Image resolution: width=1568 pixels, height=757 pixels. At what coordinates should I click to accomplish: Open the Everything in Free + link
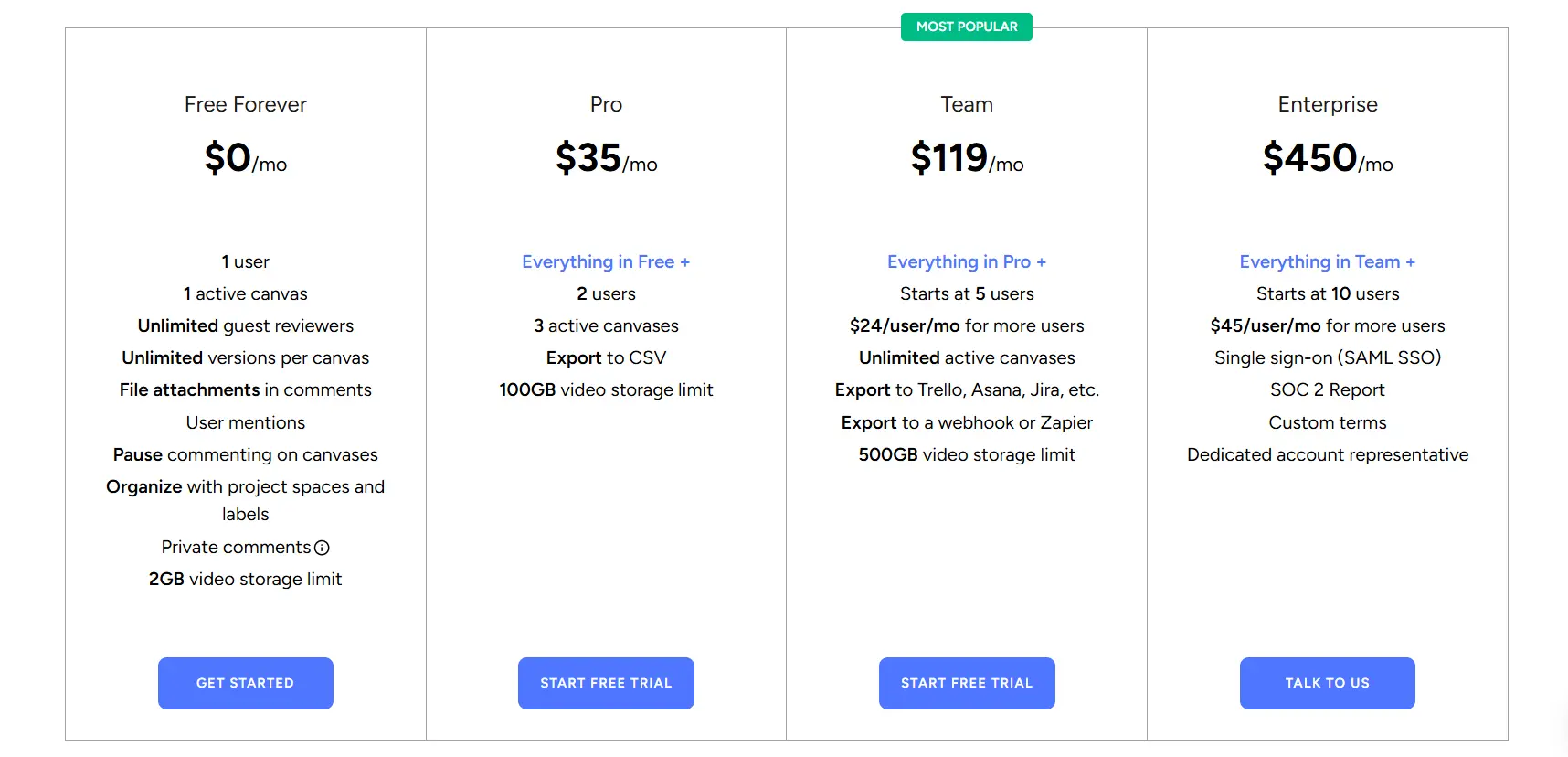click(x=606, y=261)
